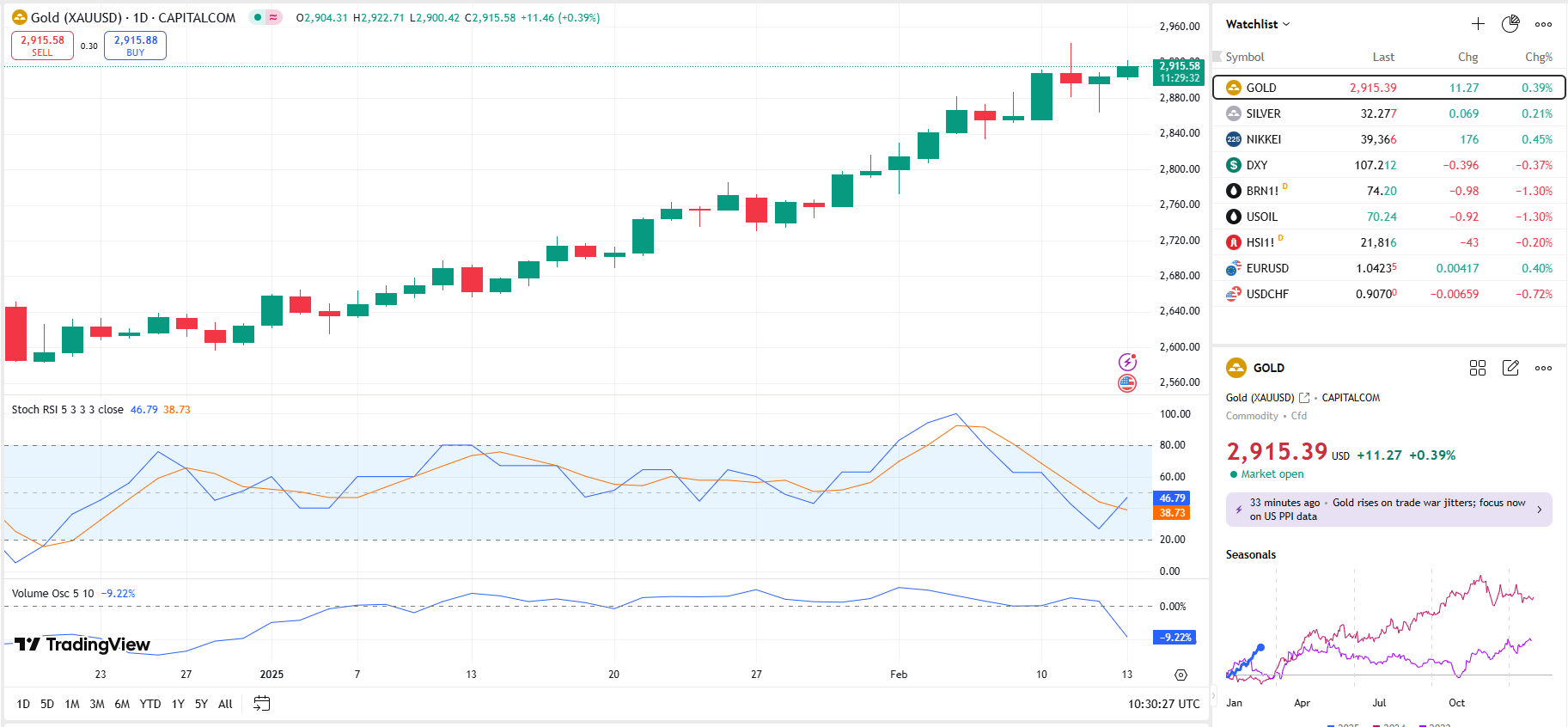Open the watchlist advanced view pie icon

[x=1510, y=24]
